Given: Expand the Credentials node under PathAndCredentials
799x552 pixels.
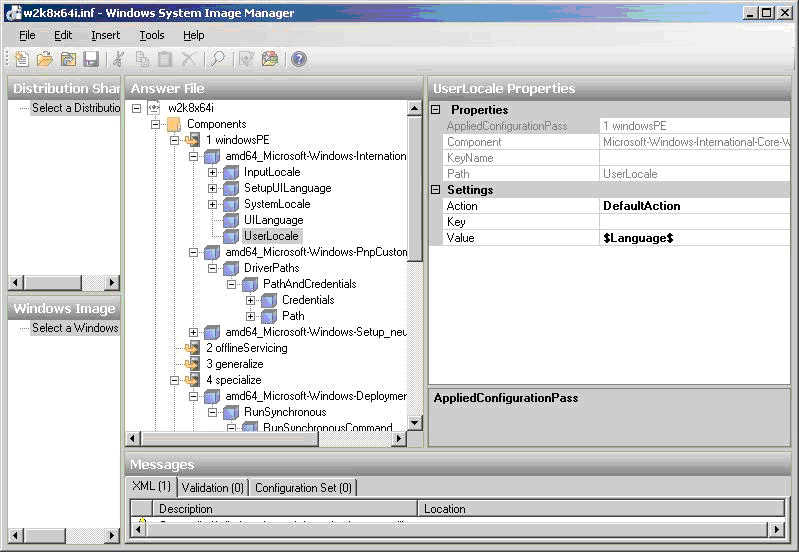Looking at the screenshot, I should coord(251,300).
